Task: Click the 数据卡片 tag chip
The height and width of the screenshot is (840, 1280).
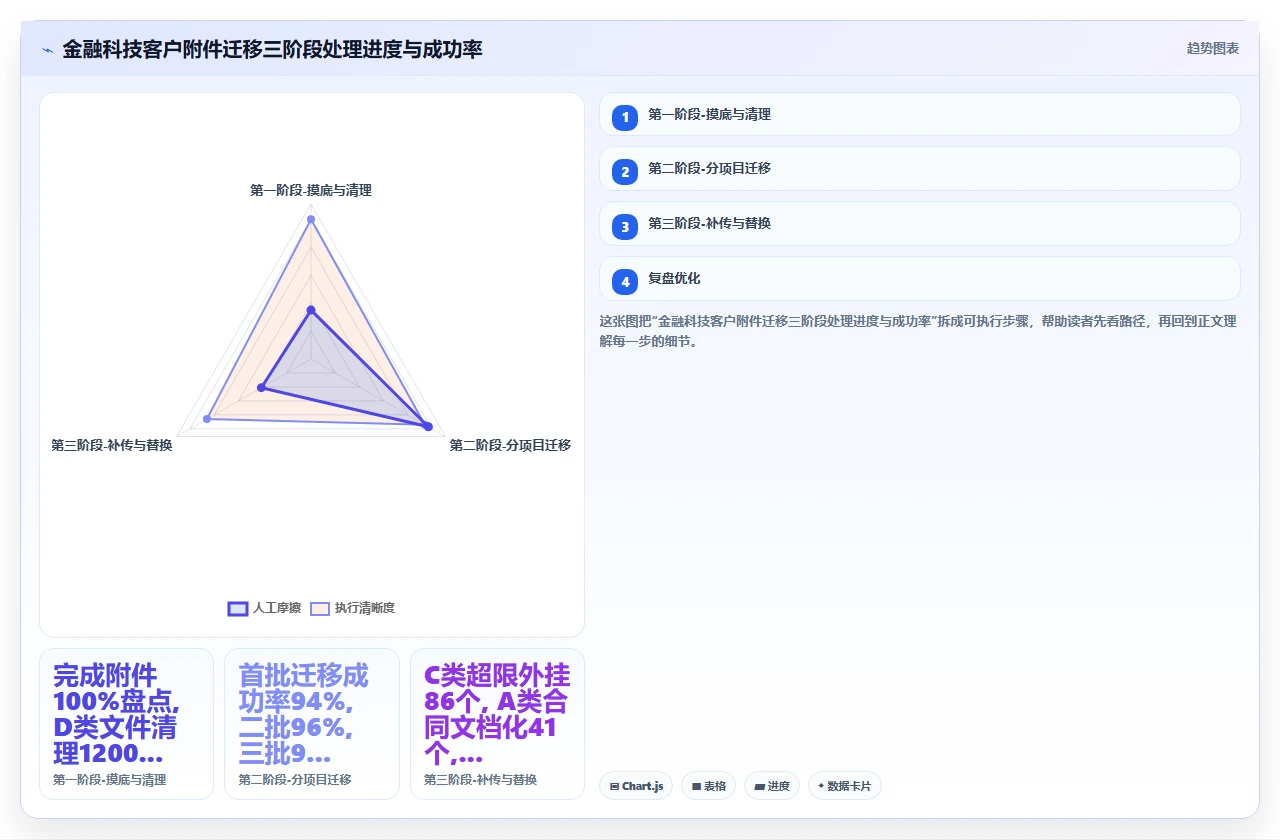Action: [x=844, y=786]
